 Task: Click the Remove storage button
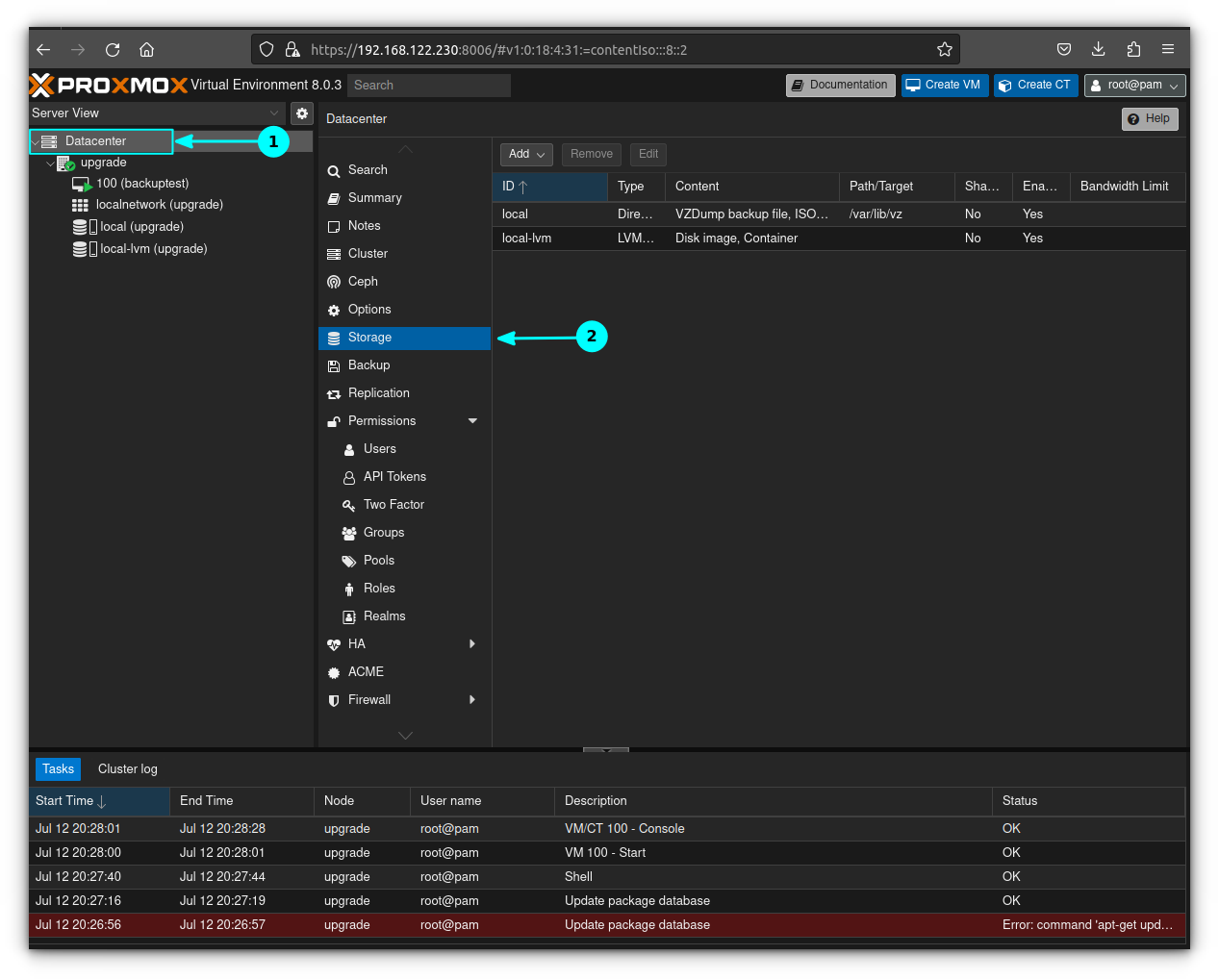[592, 155]
